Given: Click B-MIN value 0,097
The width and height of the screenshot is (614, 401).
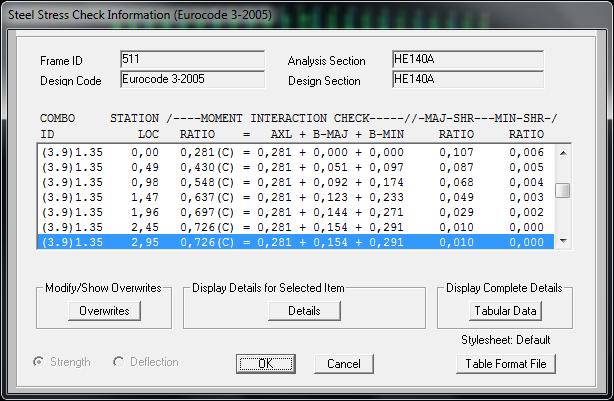Looking at the screenshot, I should coord(386,167).
